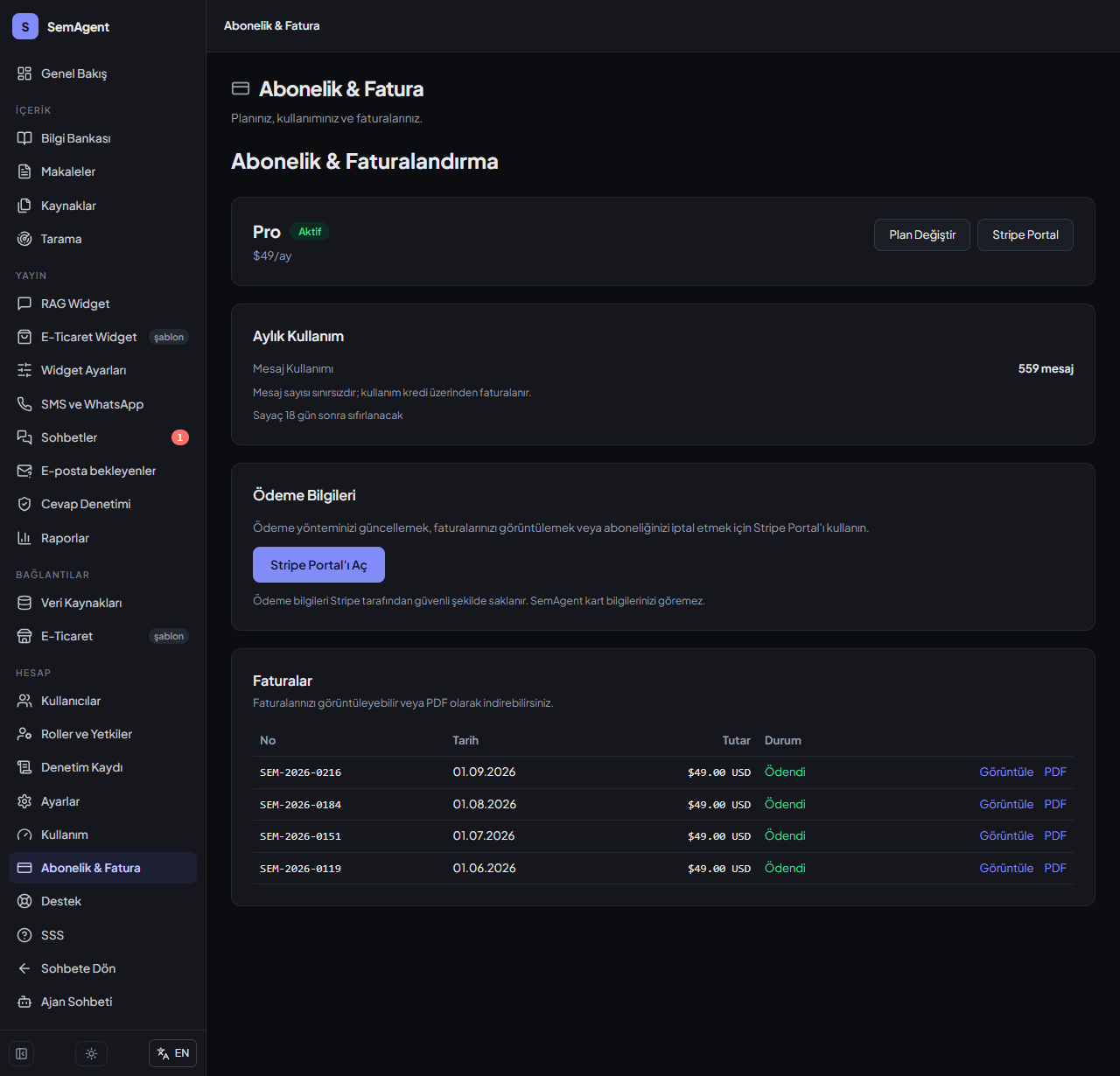1120x1076 pixels.
Task: Go to Kullanım menu item
Action: (103, 835)
